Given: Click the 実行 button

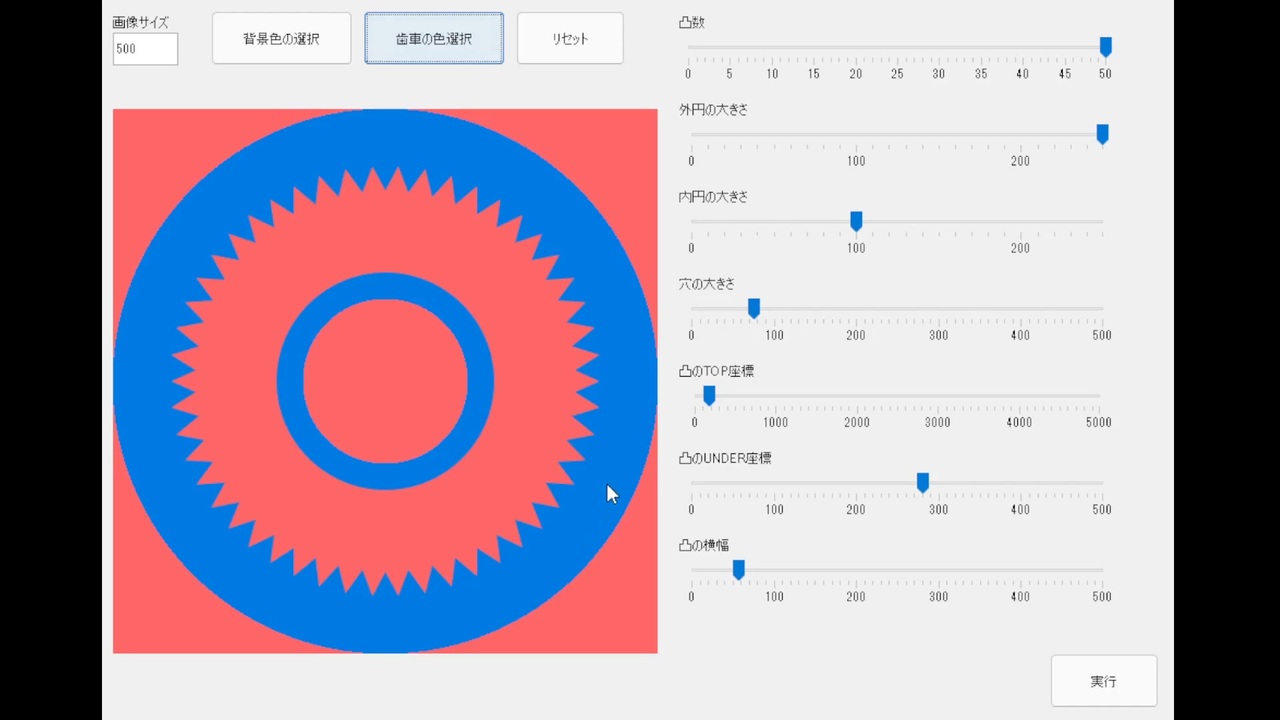Looking at the screenshot, I should tap(1104, 681).
